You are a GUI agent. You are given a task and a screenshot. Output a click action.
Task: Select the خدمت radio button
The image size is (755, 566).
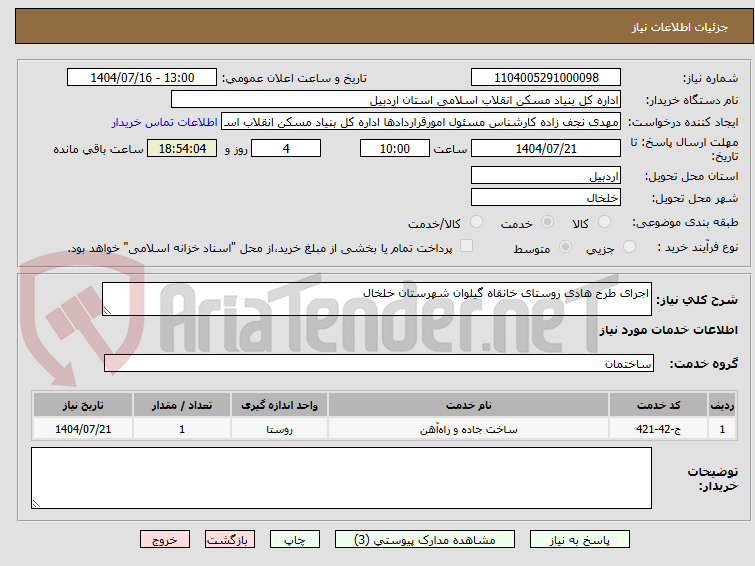[547, 222]
